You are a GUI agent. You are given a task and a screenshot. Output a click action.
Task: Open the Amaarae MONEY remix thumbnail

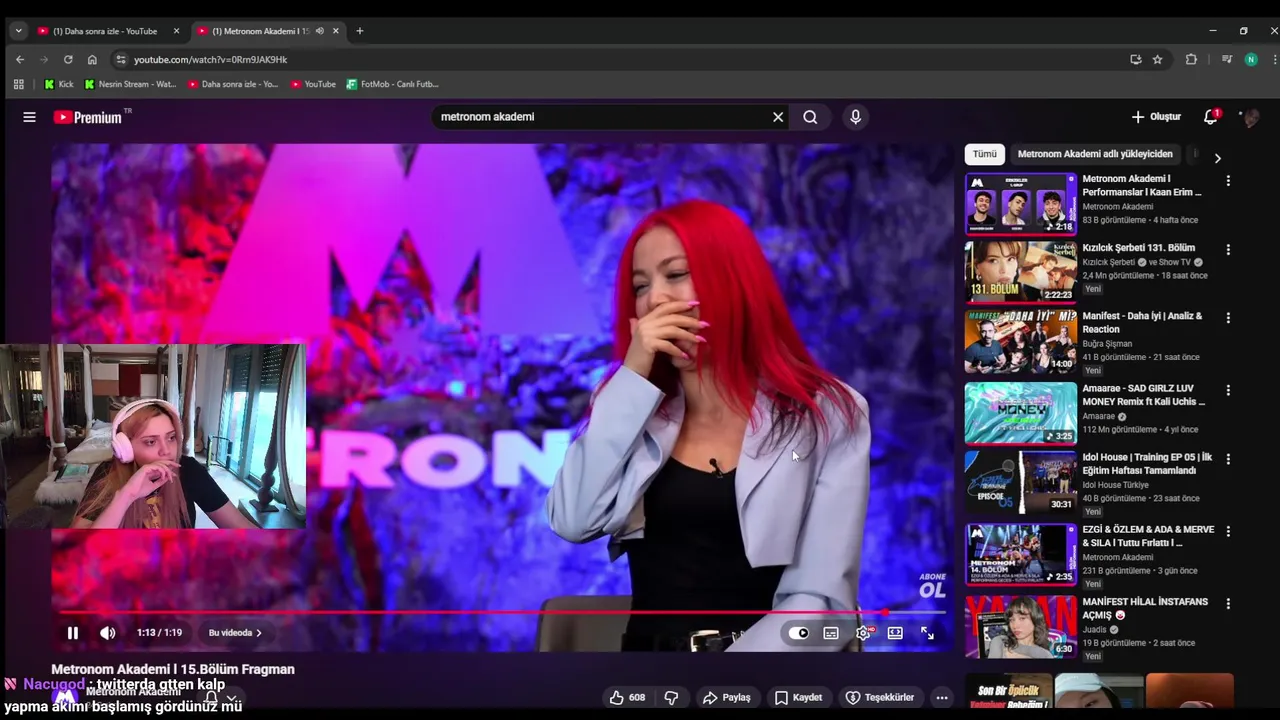1021,413
